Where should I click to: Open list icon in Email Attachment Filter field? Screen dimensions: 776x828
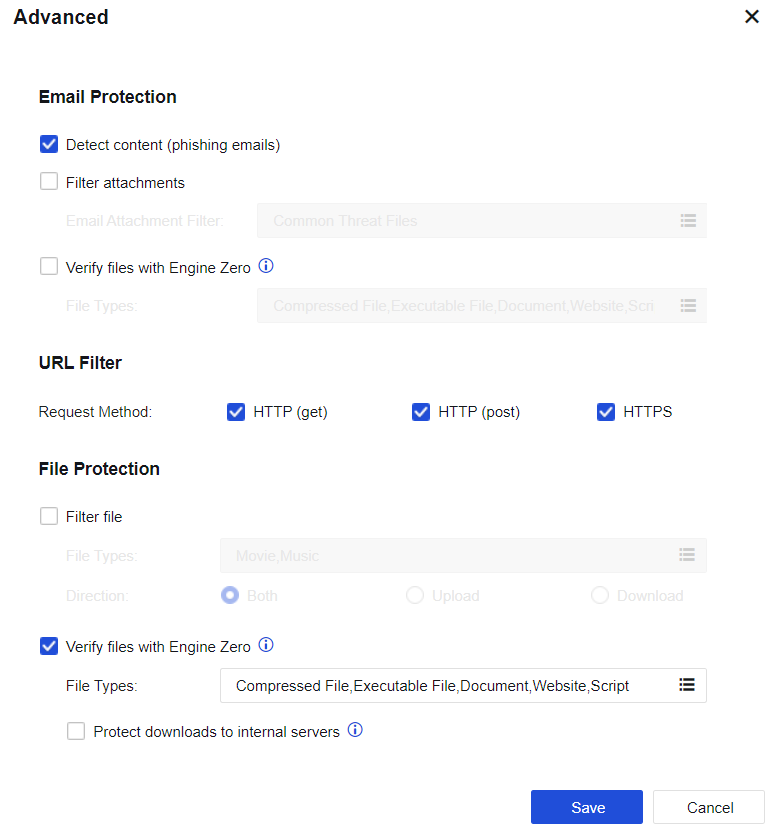pos(687,220)
